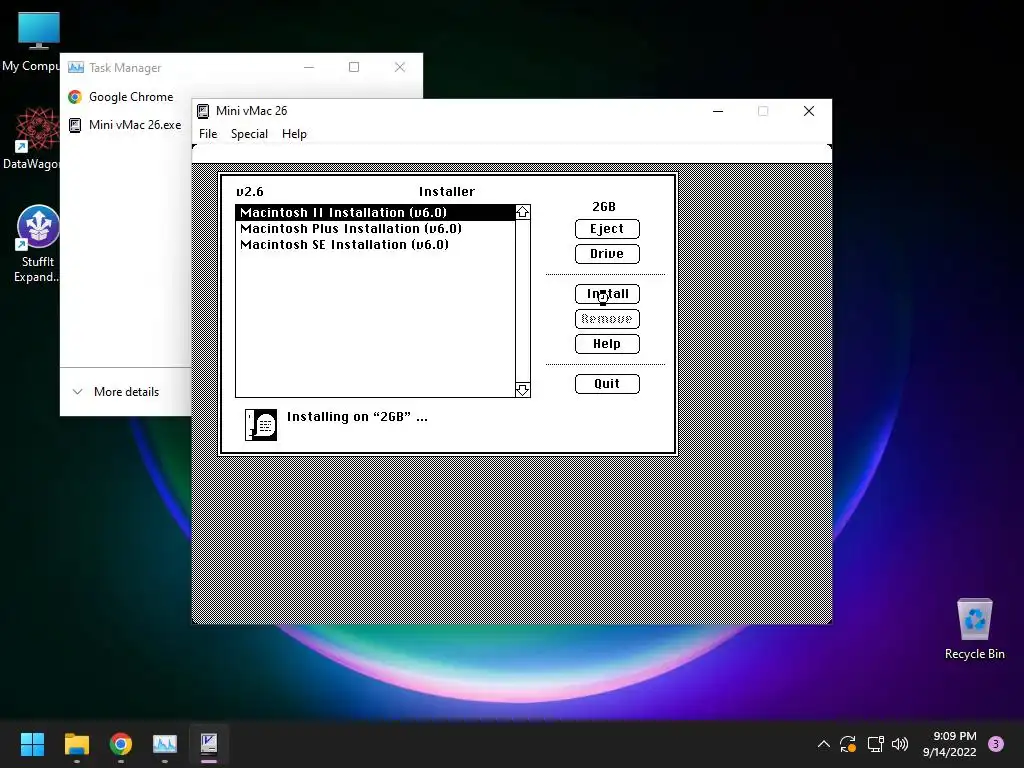Click the Task Manager title bar icon
This screenshot has height=768, width=1024.
coord(76,67)
